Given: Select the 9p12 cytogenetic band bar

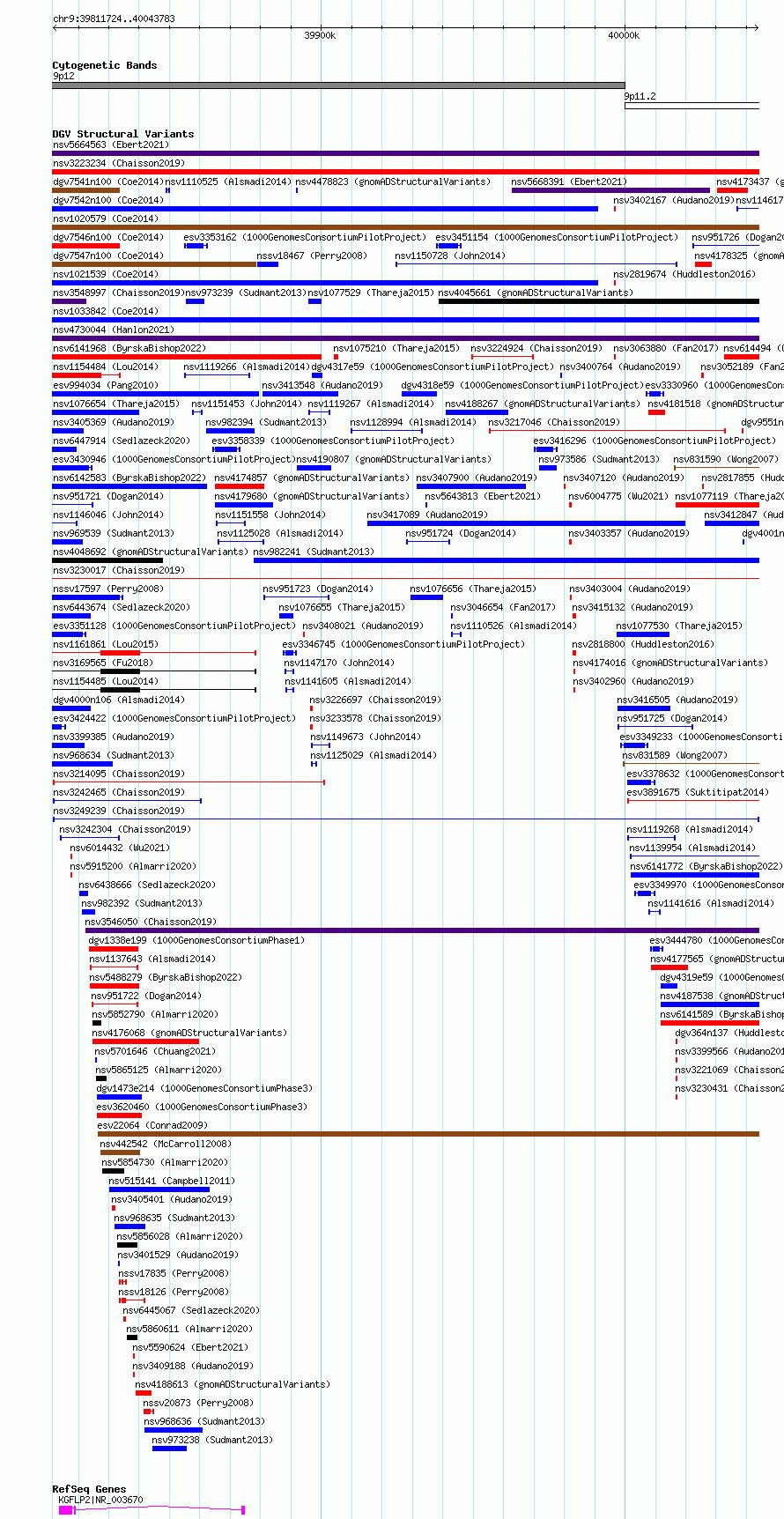Looking at the screenshot, I should (x=338, y=85).
